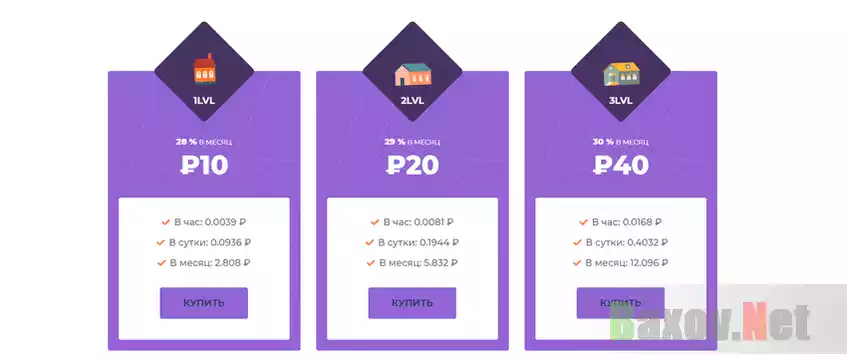847x360 pixels.
Task: Click the '28 % в месяц' label
Action: click(x=204, y=142)
